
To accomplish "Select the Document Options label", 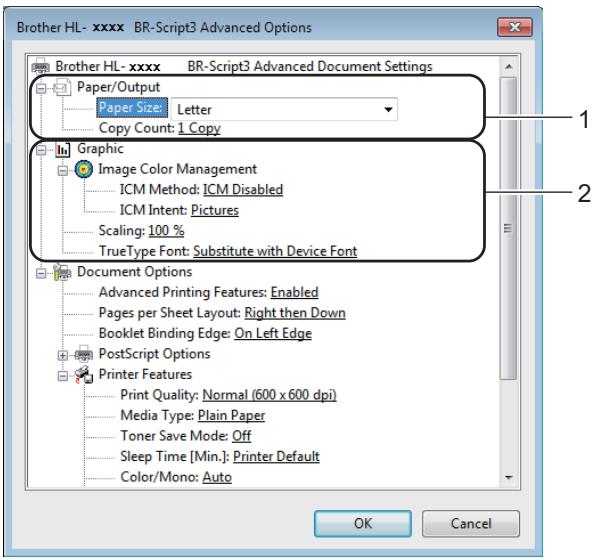I will [x=134, y=272].
